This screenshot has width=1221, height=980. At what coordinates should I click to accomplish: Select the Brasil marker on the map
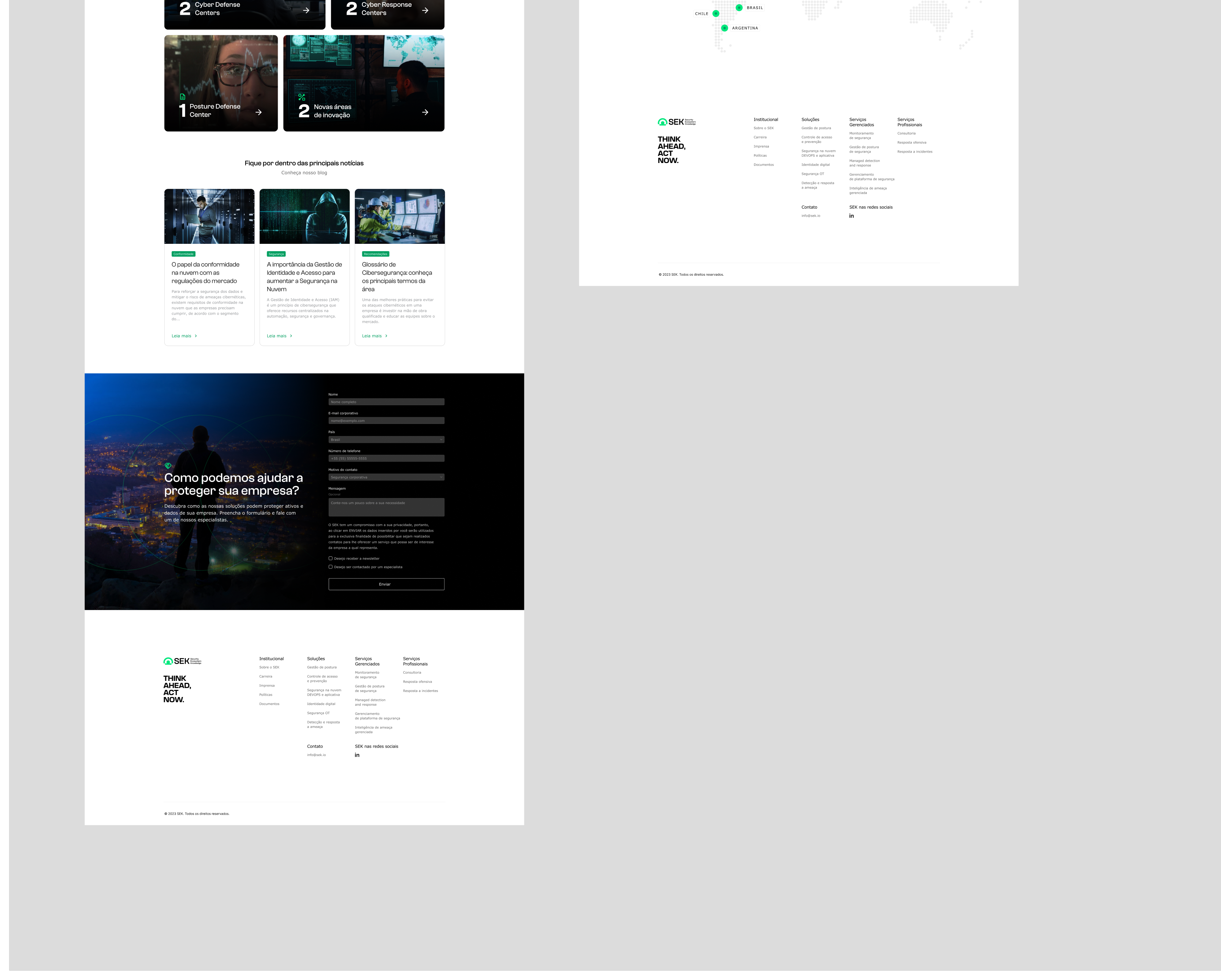(739, 7)
